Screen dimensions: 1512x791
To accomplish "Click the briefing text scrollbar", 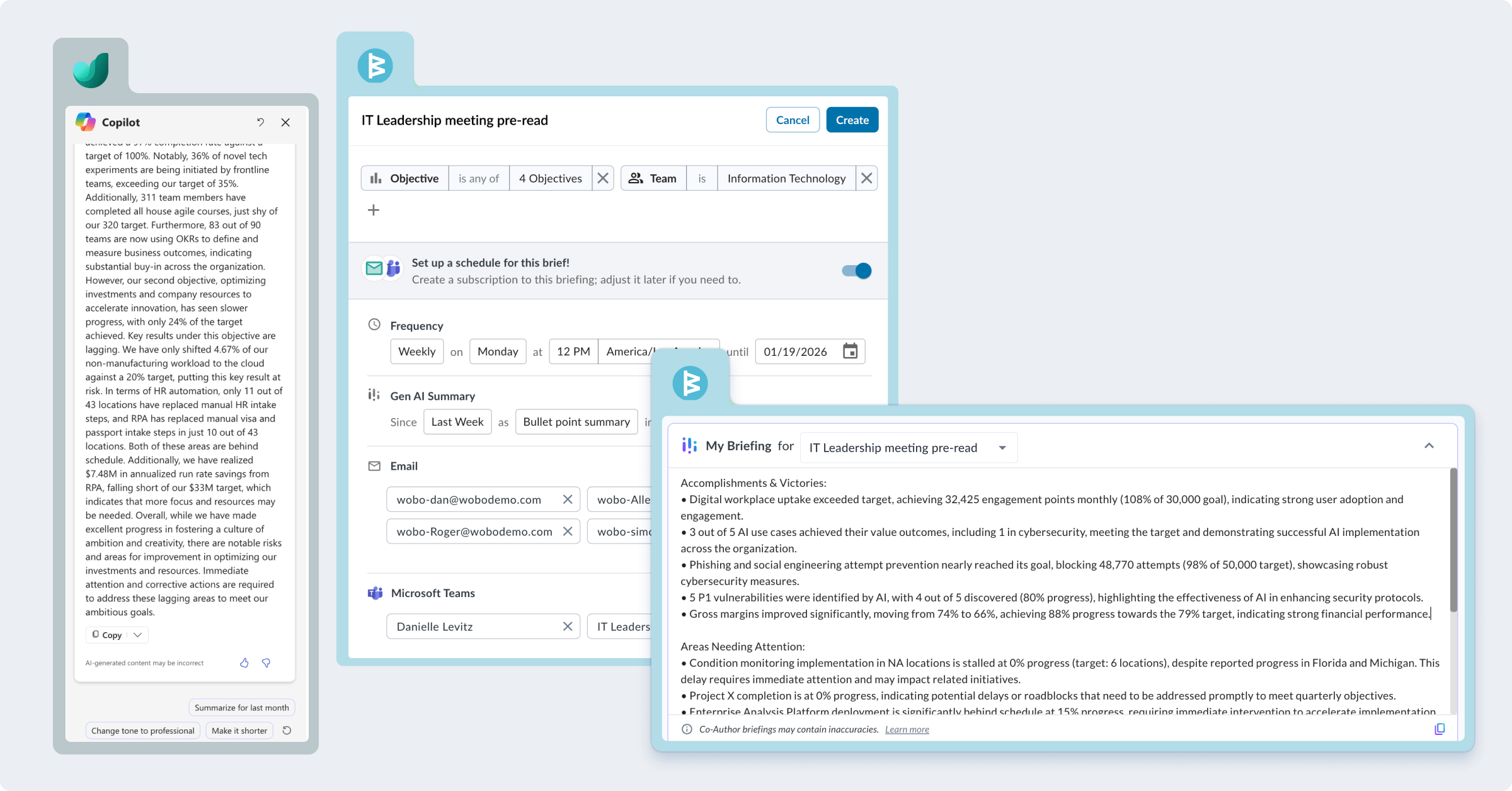I will [x=1453, y=540].
